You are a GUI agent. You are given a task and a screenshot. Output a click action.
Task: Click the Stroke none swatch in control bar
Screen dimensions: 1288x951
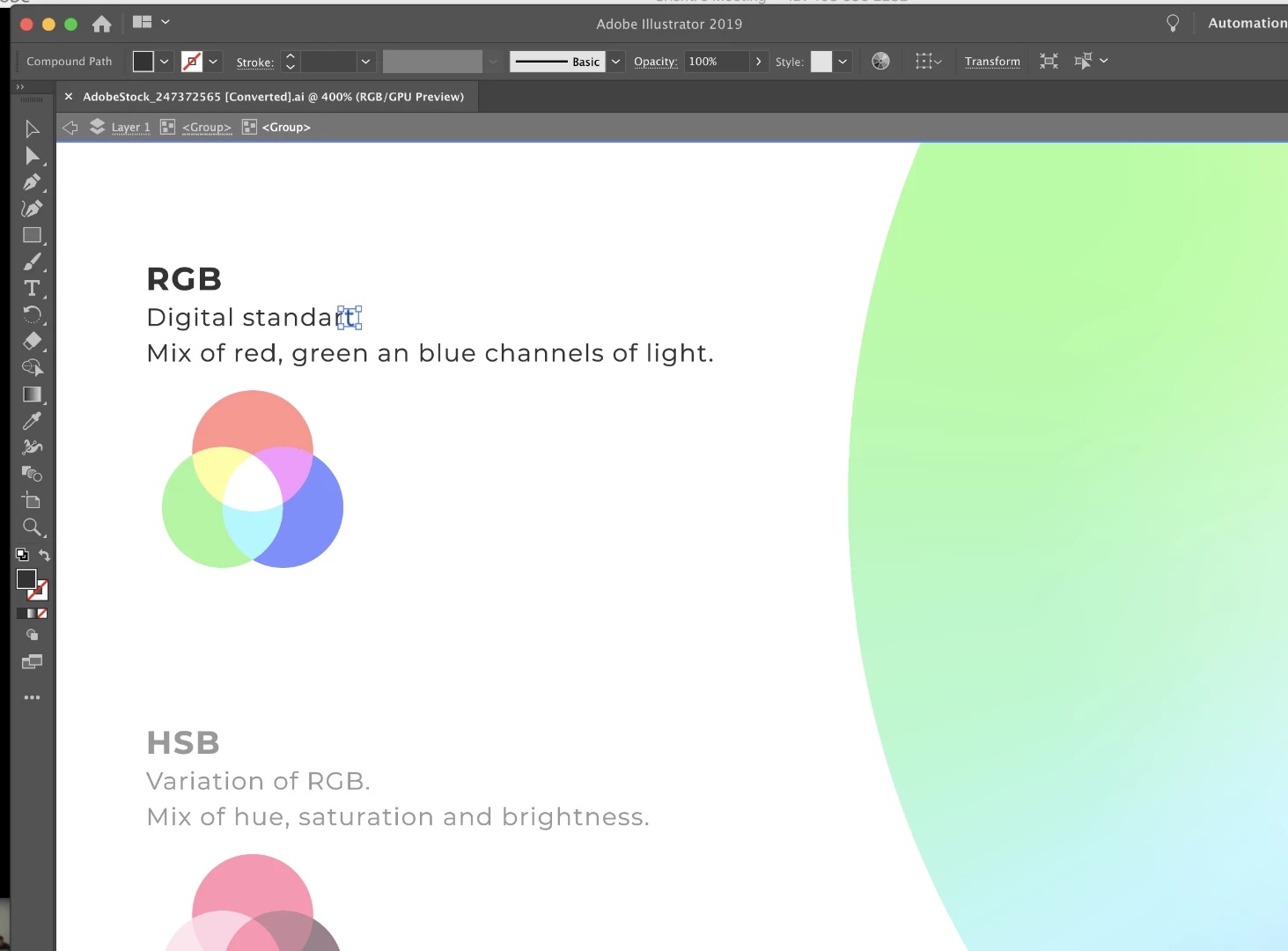192,62
